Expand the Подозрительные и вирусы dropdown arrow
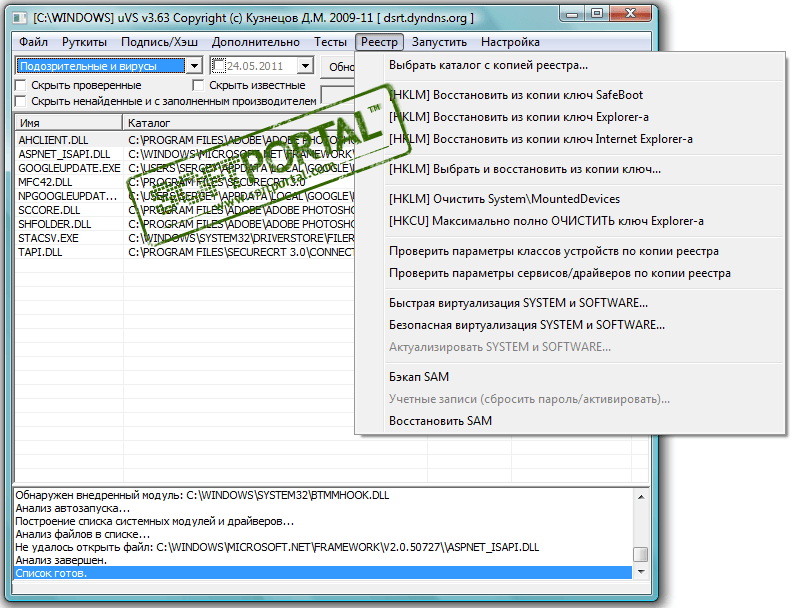Viewport: 792px width, 608px height. click(x=194, y=66)
